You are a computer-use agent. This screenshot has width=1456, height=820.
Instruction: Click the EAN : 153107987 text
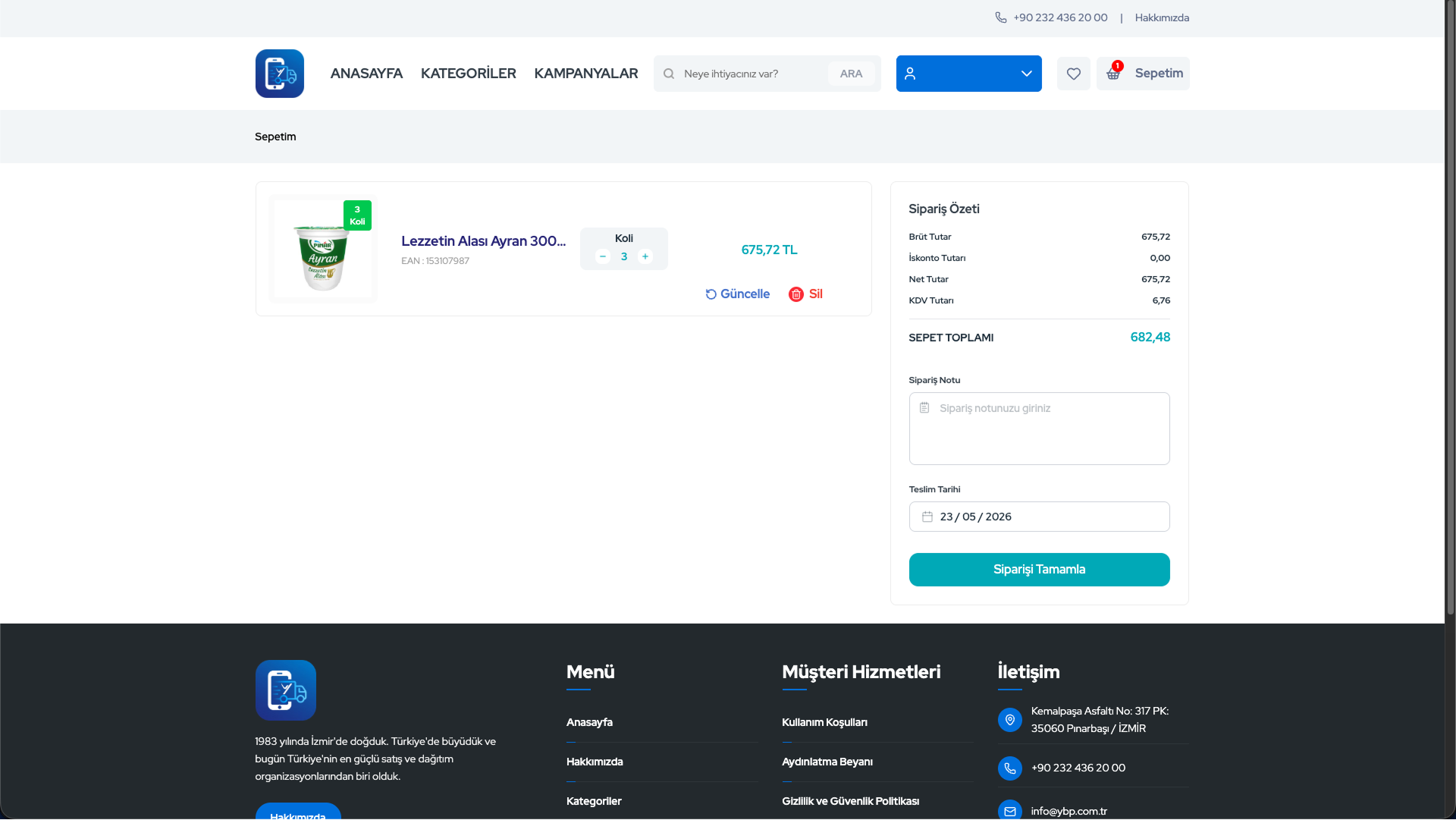click(x=435, y=261)
